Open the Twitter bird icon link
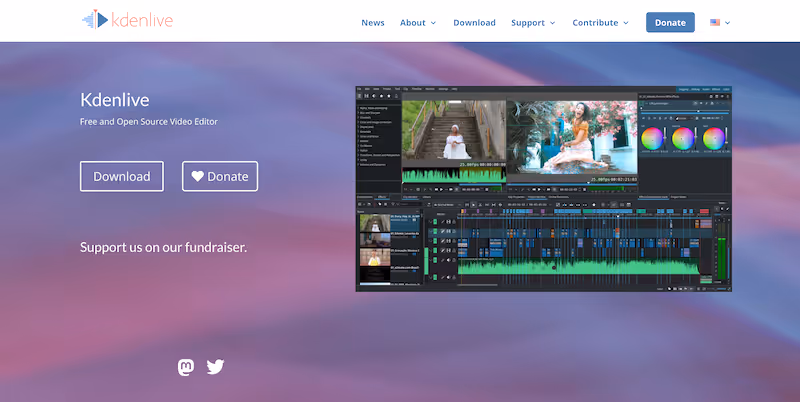The image size is (800, 402). coord(215,367)
